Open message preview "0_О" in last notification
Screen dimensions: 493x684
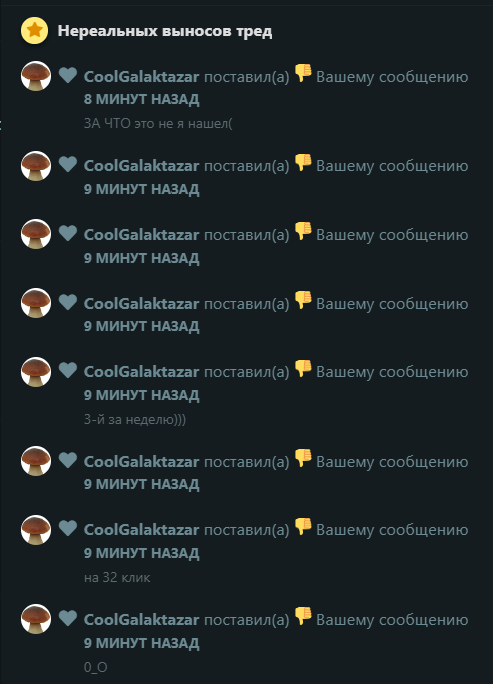coord(96,667)
